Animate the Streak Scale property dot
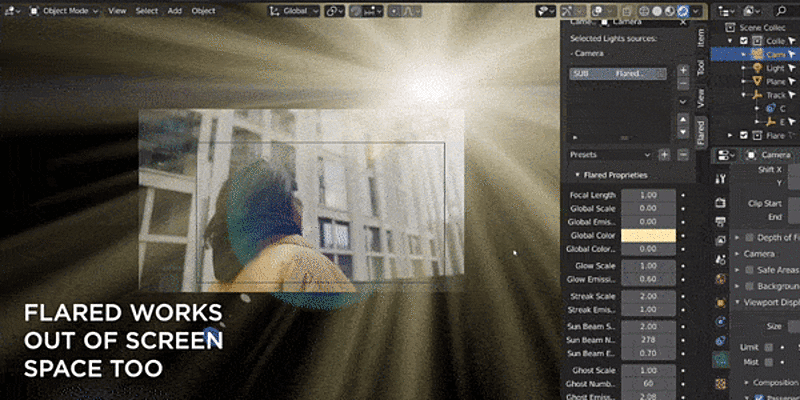800x400 pixels. point(684,296)
